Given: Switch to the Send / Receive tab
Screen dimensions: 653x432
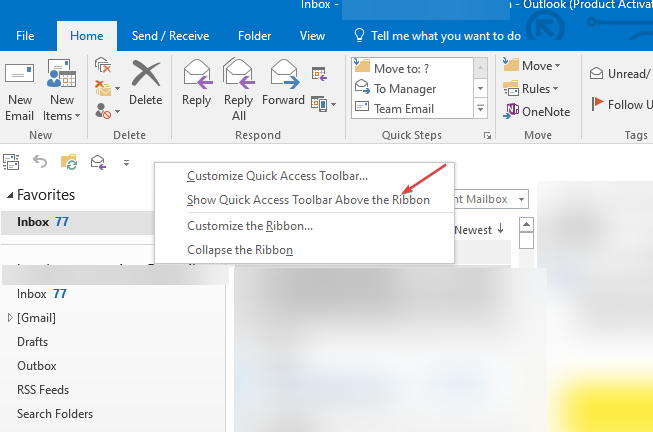Looking at the screenshot, I should pyautogui.click(x=170, y=36).
